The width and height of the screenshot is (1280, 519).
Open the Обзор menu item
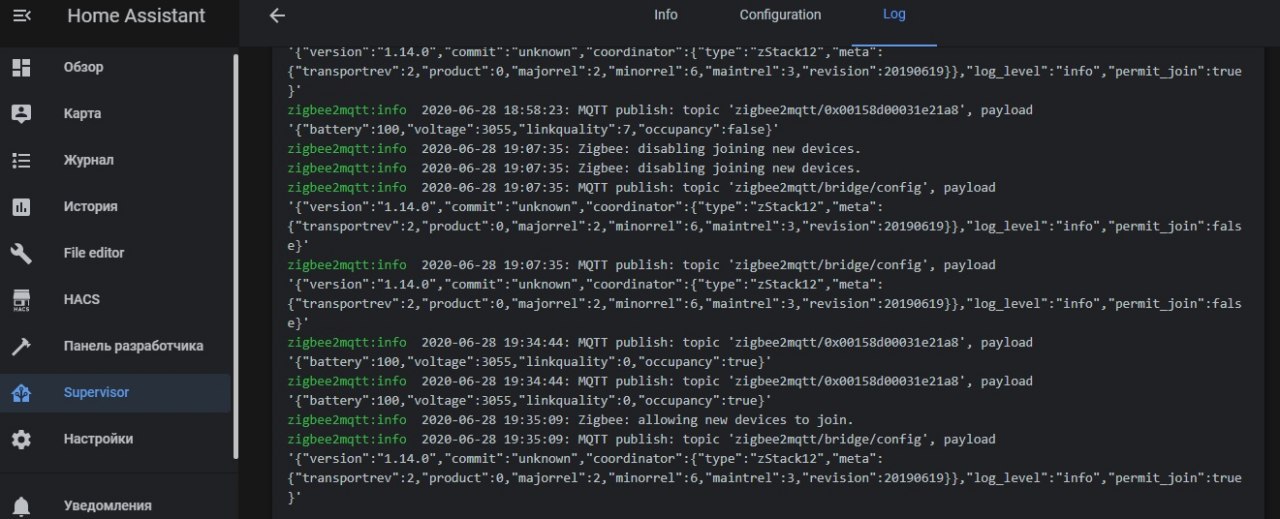pos(115,67)
